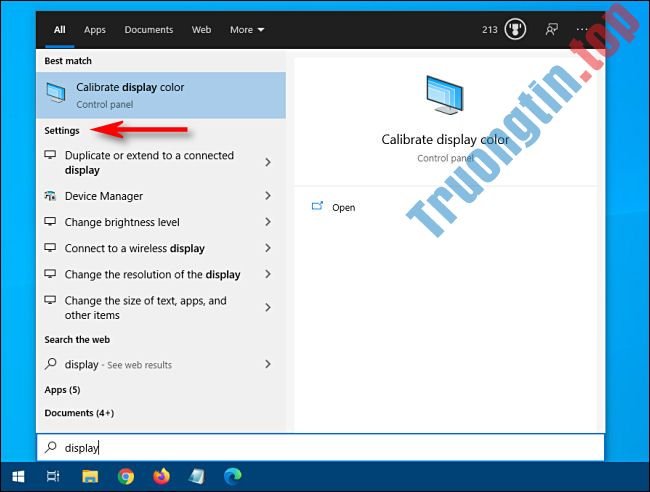The height and width of the screenshot is (492, 650).
Task: Click Control panel subtitle in preview pane
Action: pyautogui.click(x=445, y=158)
